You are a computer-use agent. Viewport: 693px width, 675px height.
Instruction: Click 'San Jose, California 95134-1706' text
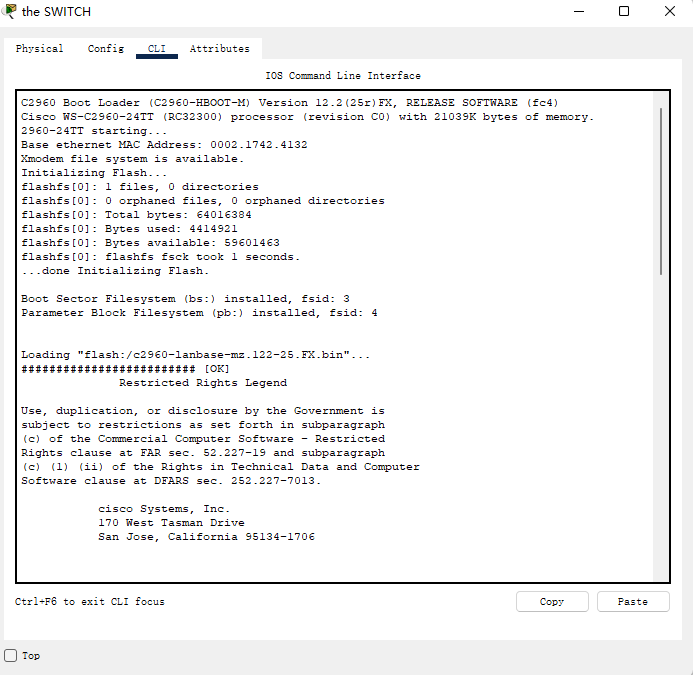tap(206, 537)
